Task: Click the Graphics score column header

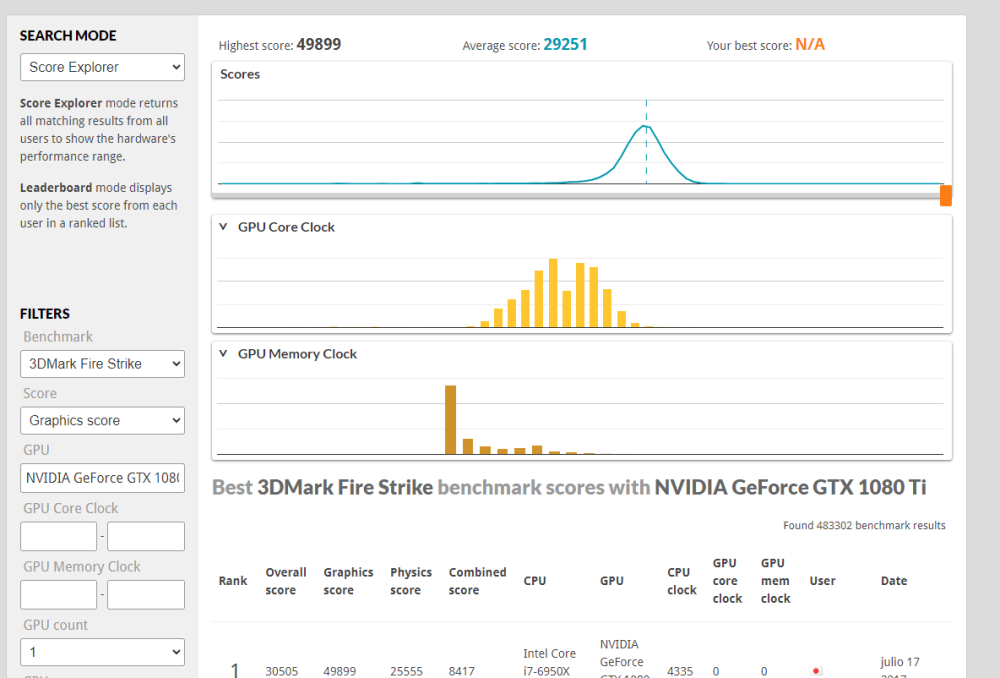Action: pos(348,581)
